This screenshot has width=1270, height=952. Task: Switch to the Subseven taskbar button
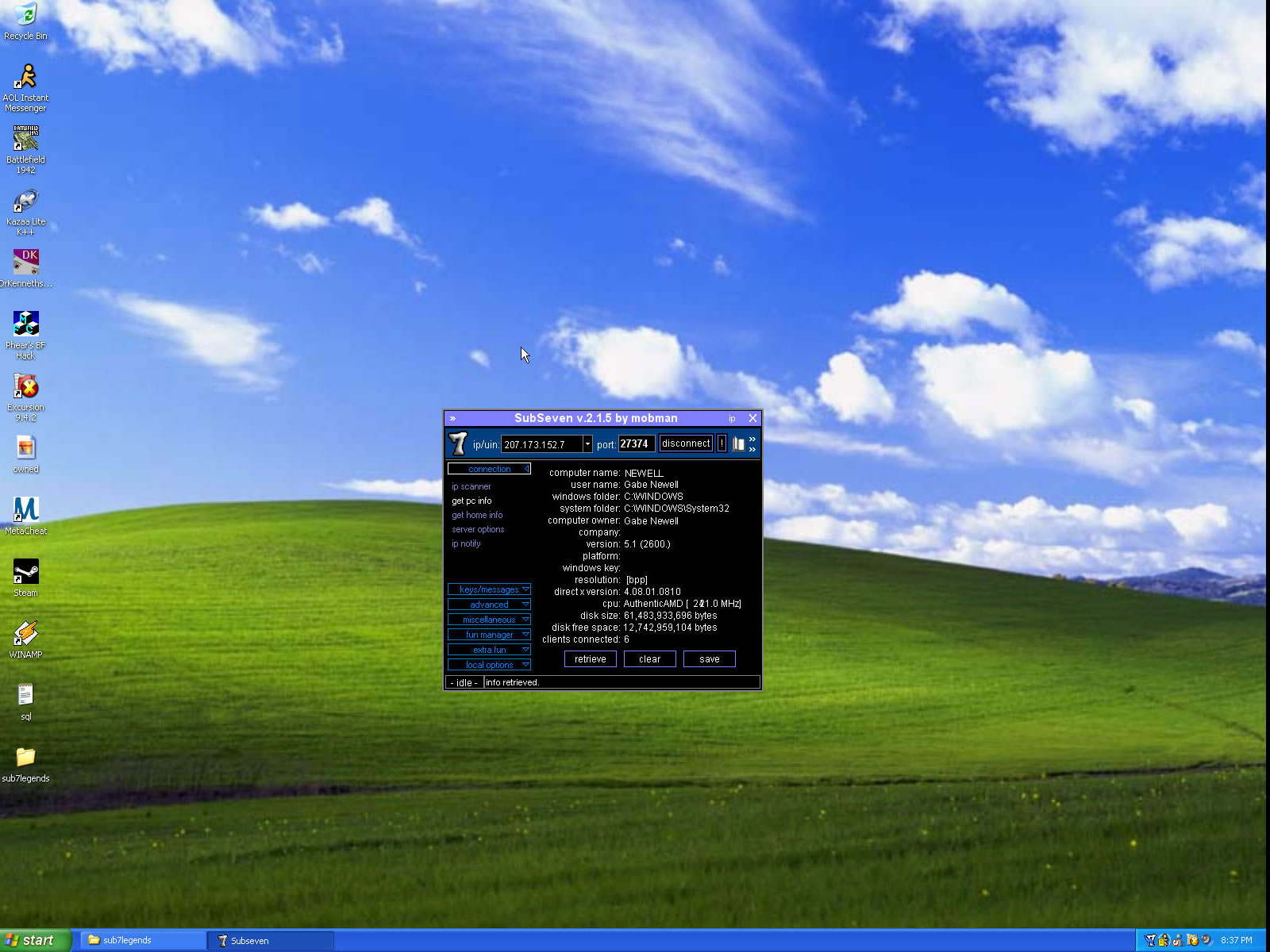pyautogui.click(x=271, y=940)
